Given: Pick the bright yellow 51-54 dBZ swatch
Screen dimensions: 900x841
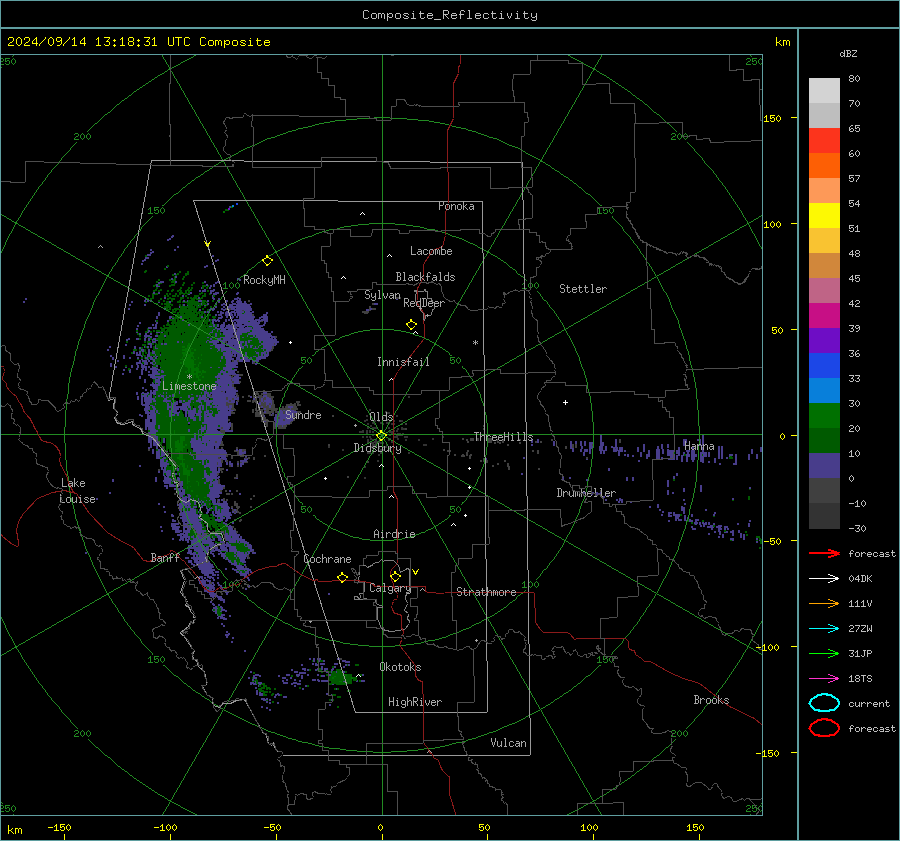Looking at the screenshot, I should 824,216.
